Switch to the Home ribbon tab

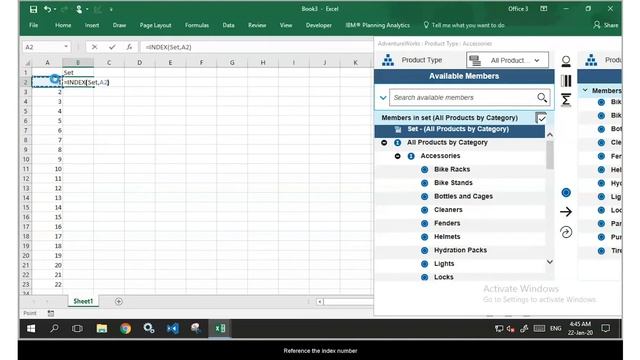[x=63, y=25]
